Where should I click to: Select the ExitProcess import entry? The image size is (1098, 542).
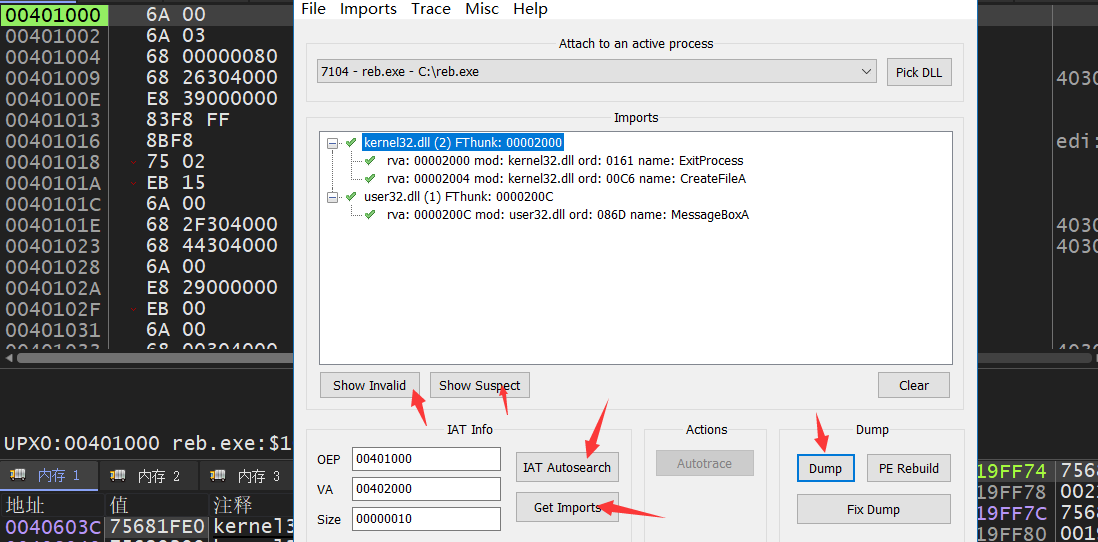click(x=565, y=160)
